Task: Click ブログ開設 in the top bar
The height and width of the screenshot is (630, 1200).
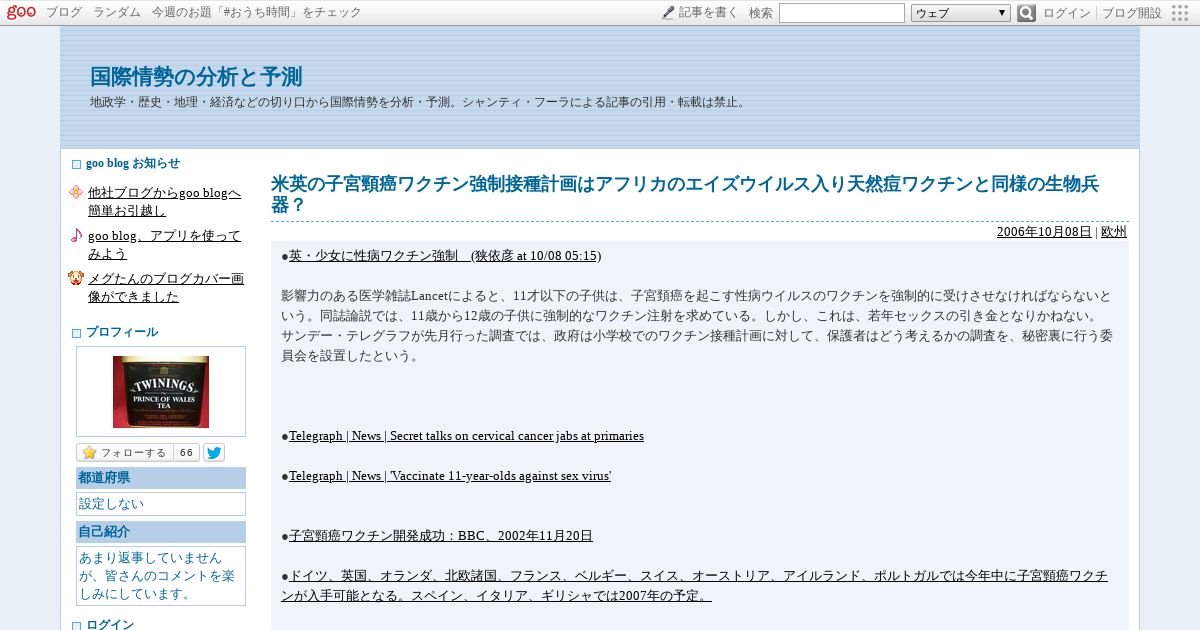Action: (x=1132, y=13)
